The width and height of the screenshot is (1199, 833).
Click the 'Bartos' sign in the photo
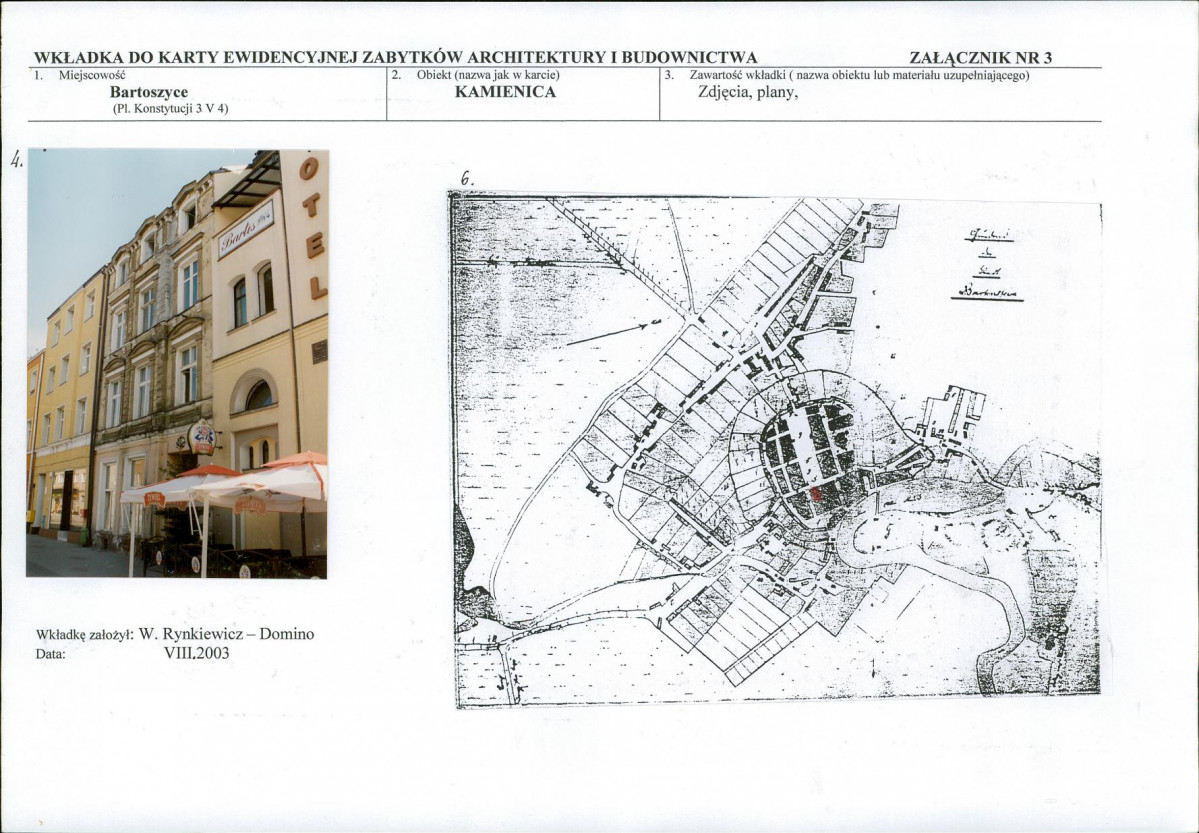pyautogui.click(x=245, y=229)
